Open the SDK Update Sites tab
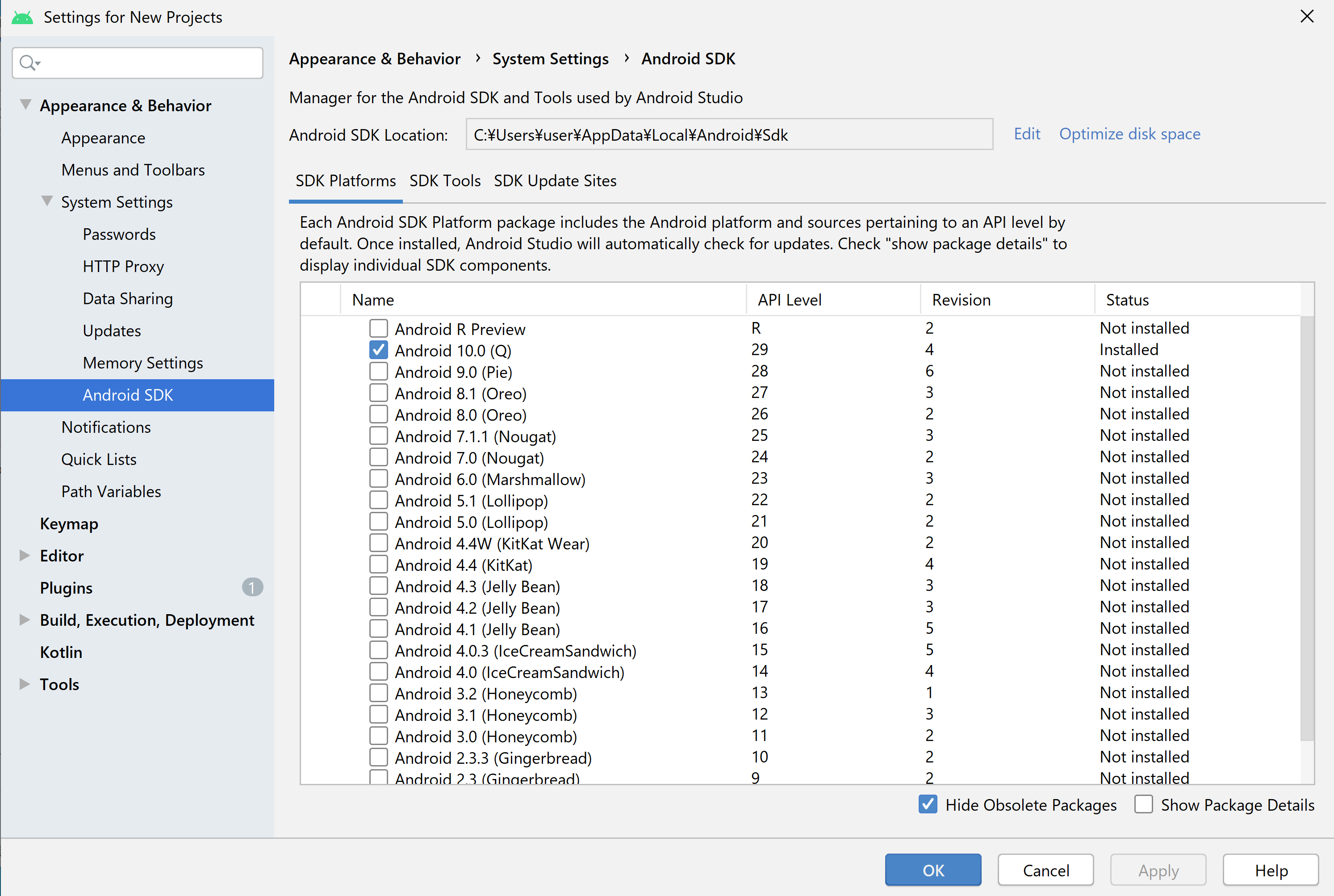1334x896 pixels. 555,181
